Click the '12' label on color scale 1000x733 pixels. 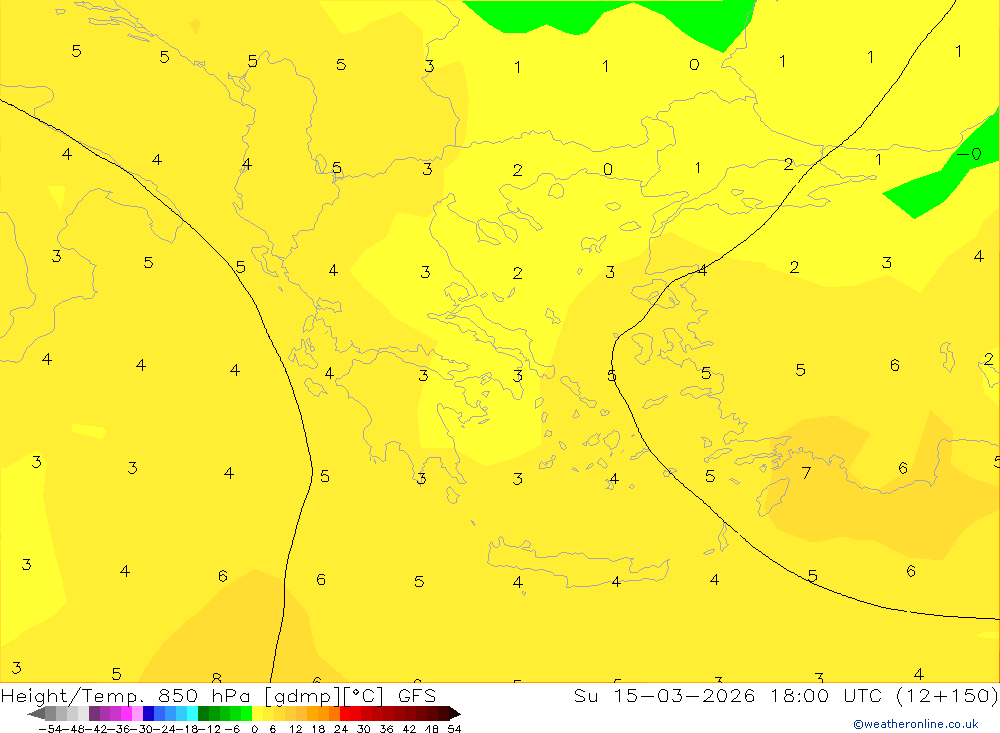(295, 729)
